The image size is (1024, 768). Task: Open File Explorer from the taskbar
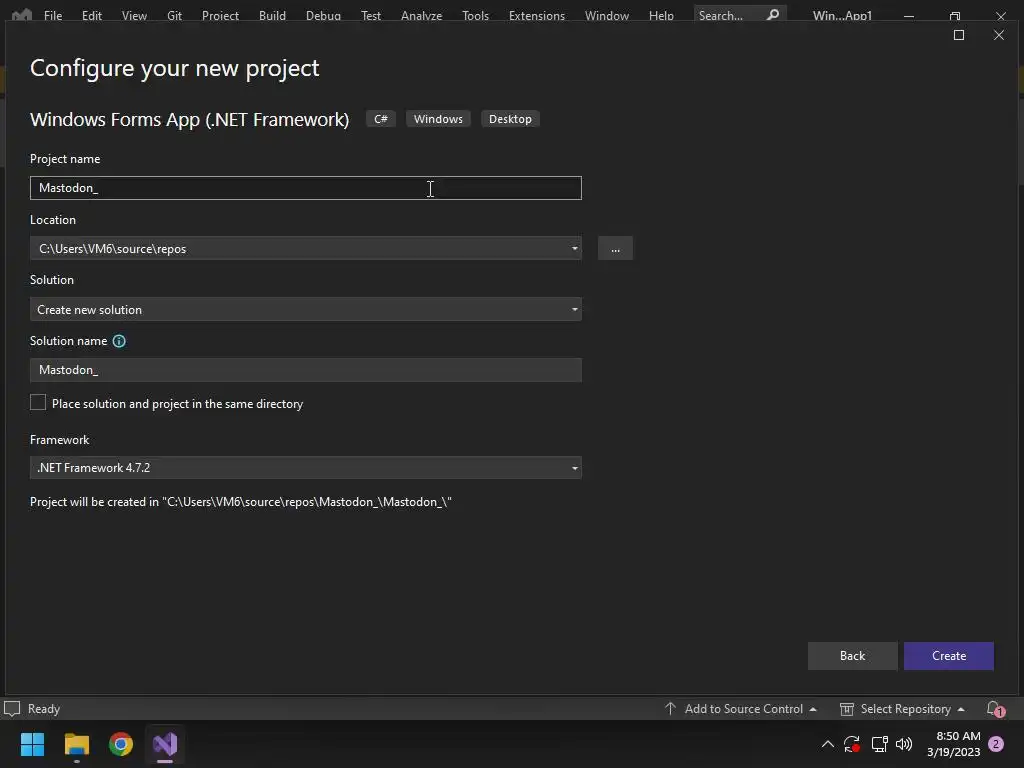point(76,744)
